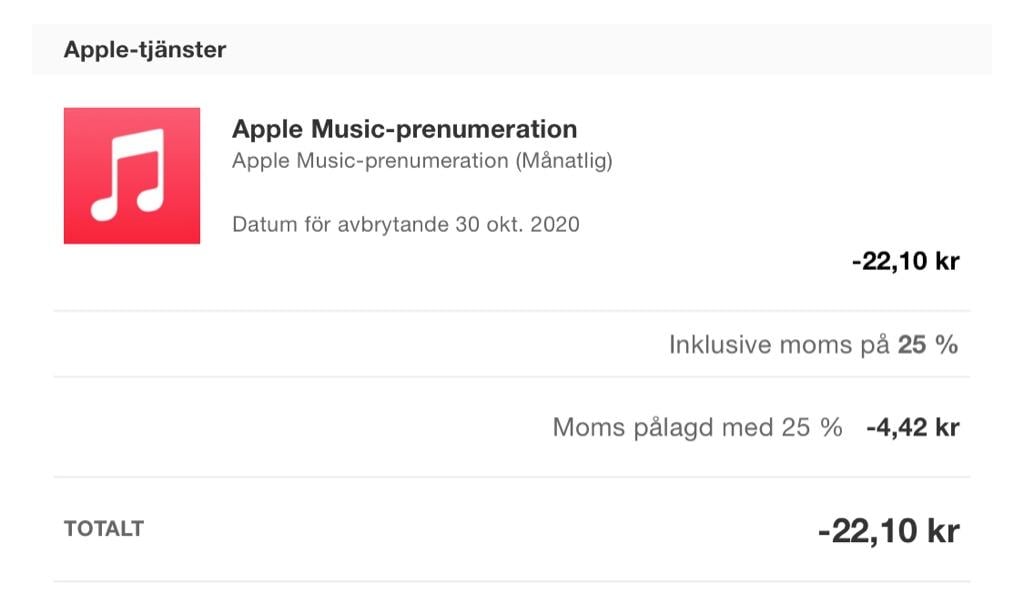The height and width of the screenshot is (597, 1024).
Task: Click the (Månatlig) subscription period text
Action: 564,161
